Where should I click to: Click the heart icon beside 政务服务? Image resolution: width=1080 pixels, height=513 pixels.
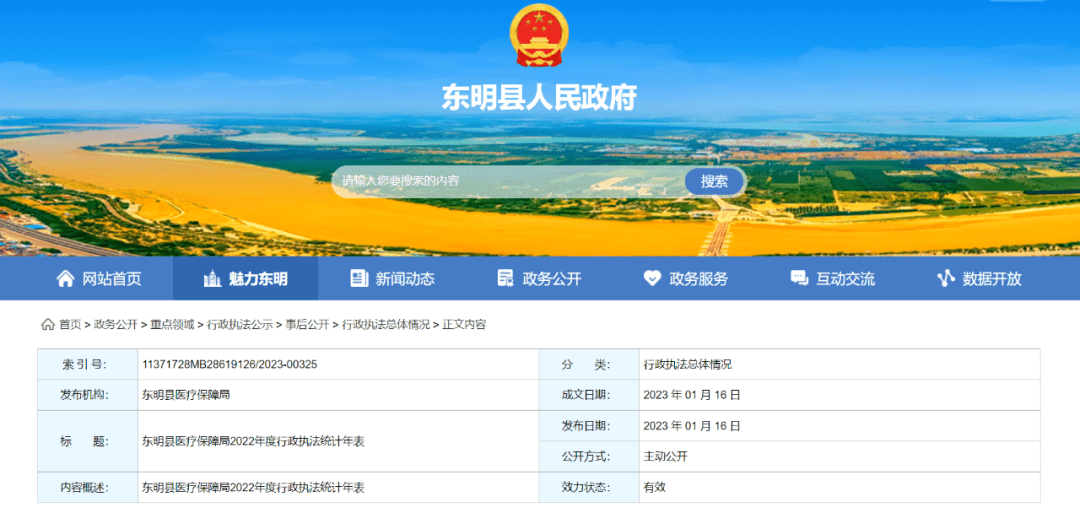coord(652,278)
